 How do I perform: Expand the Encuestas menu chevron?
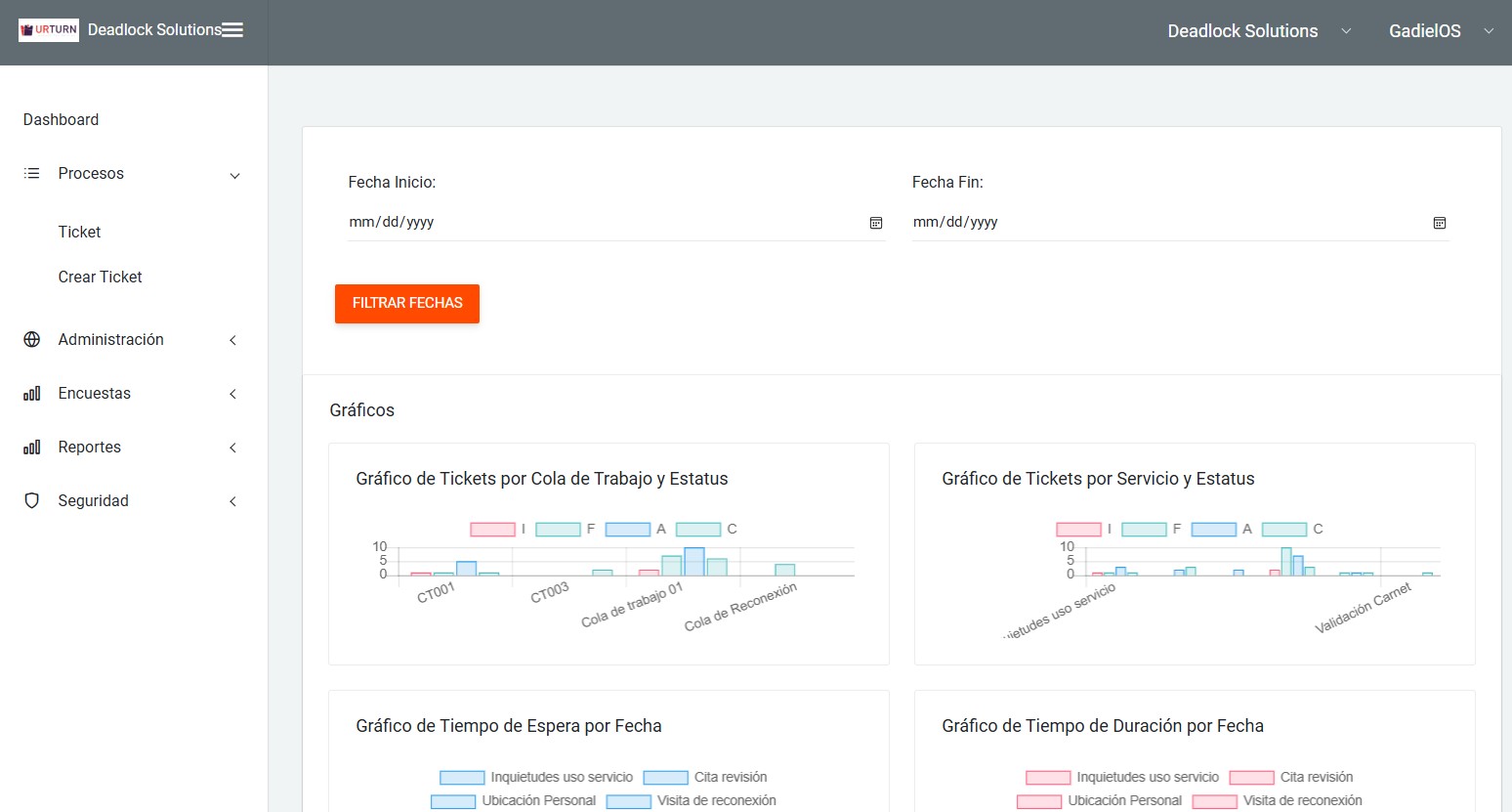click(232, 394)
